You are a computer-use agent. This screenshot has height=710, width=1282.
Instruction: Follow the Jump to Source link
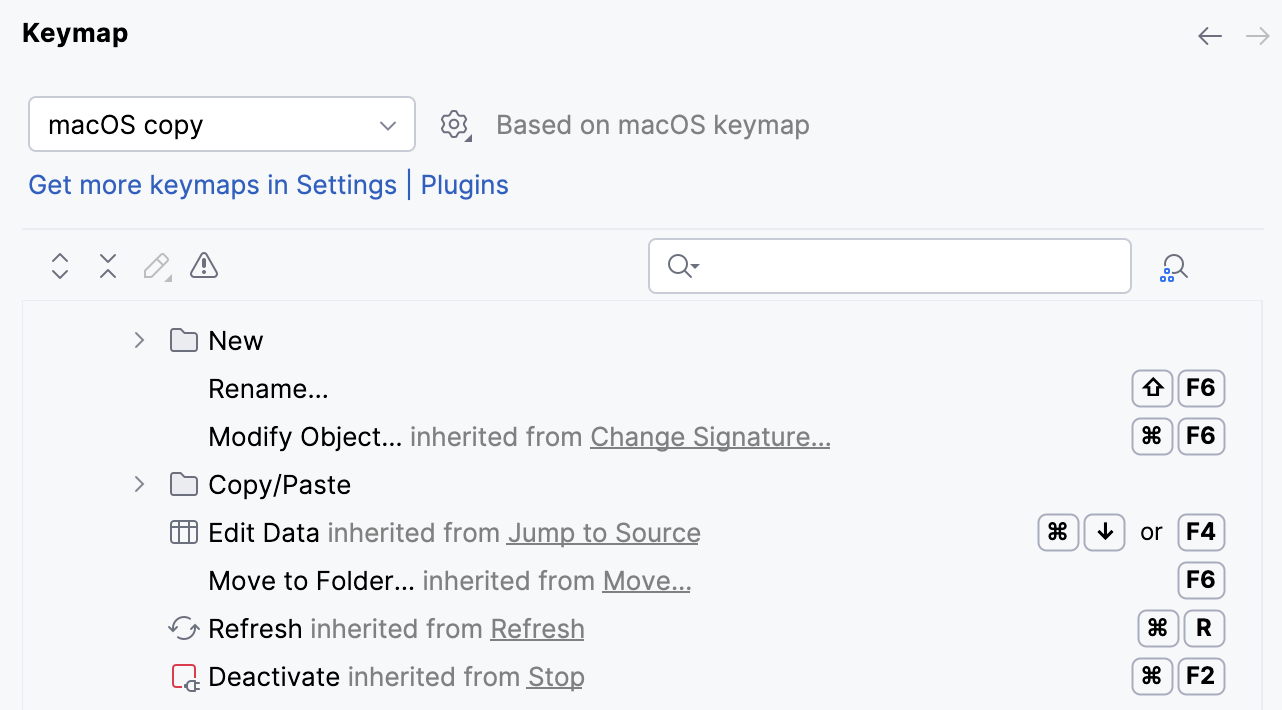click(603, 533)
